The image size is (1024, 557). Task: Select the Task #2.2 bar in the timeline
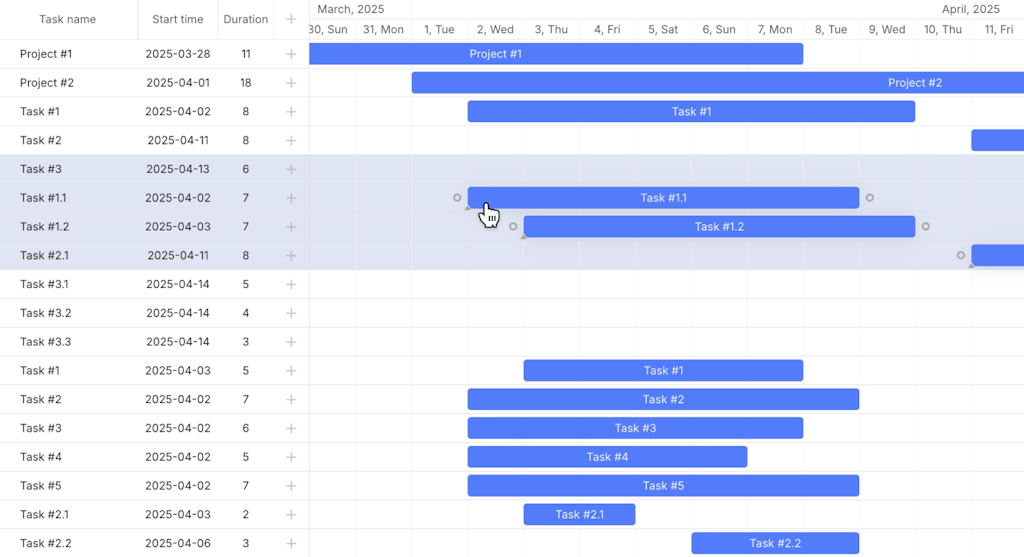coord(775,543)
